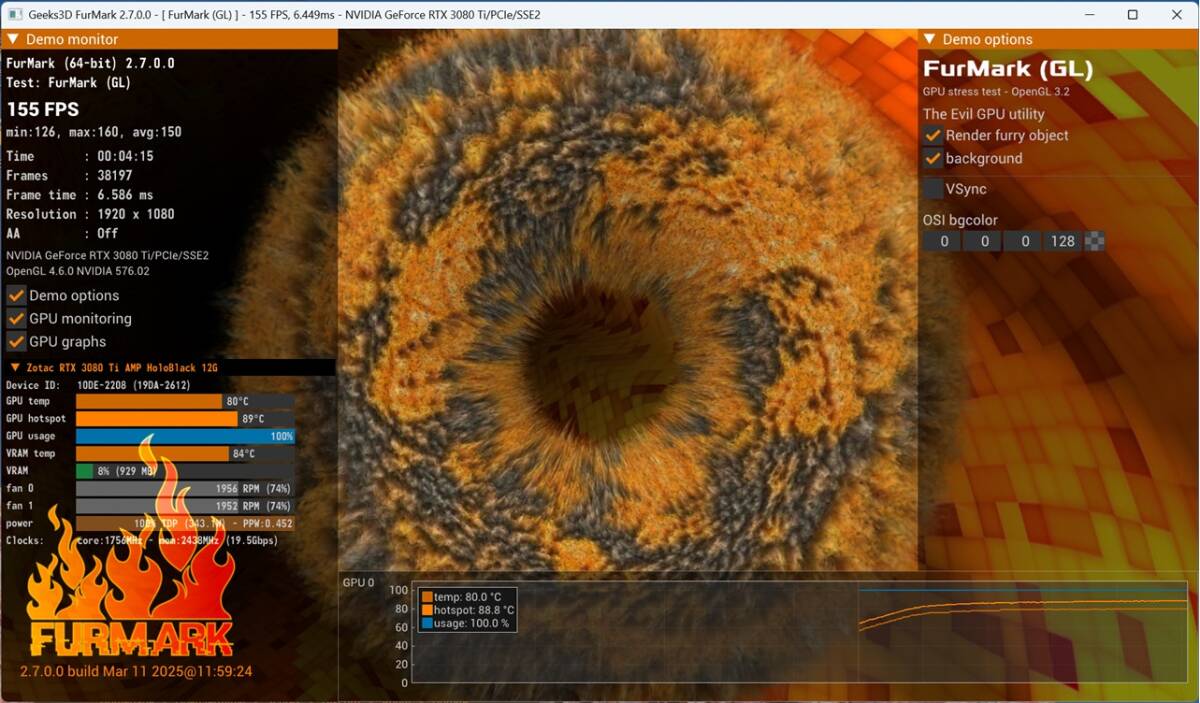Click the Frame time value 6.586 ms
The height and width of the screenshot is (703, 1200).
point(125,195)
